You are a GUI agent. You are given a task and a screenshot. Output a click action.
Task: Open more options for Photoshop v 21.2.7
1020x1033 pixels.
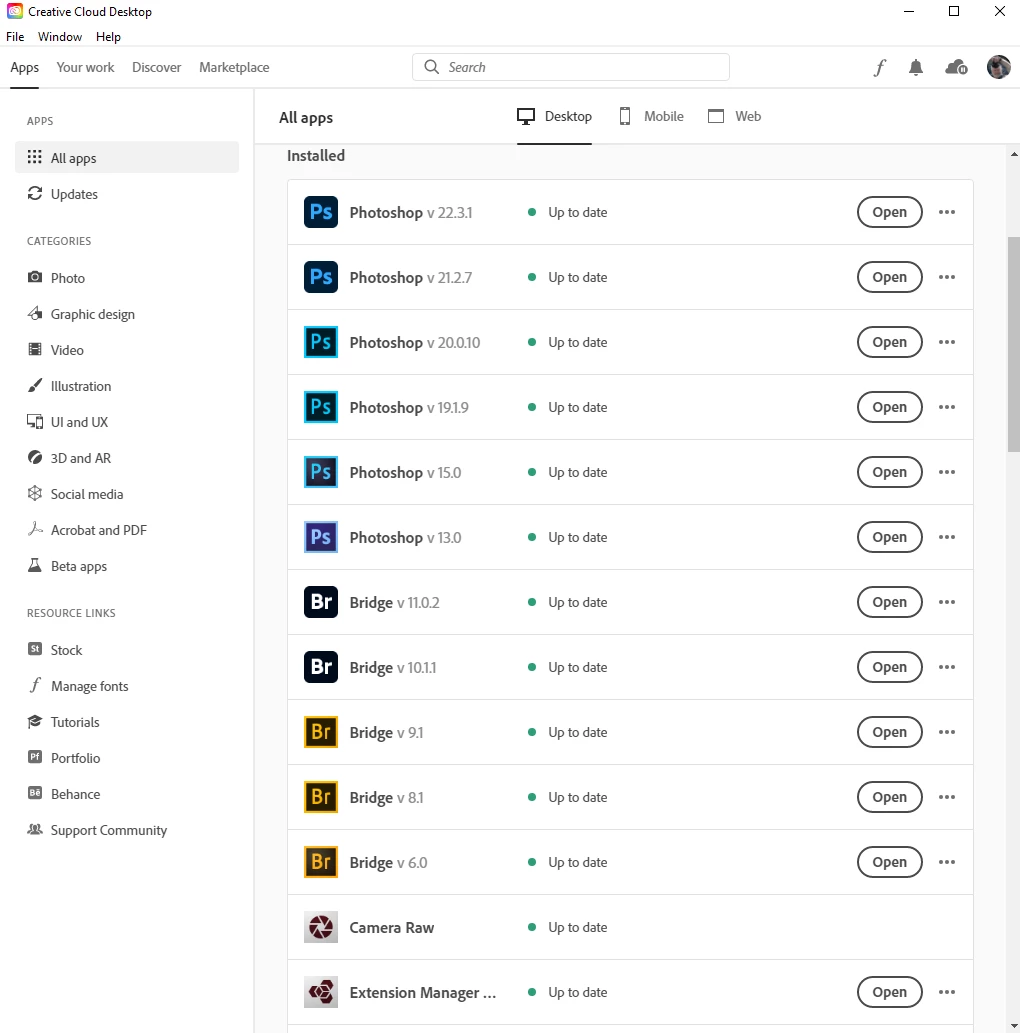click(947, 277)
